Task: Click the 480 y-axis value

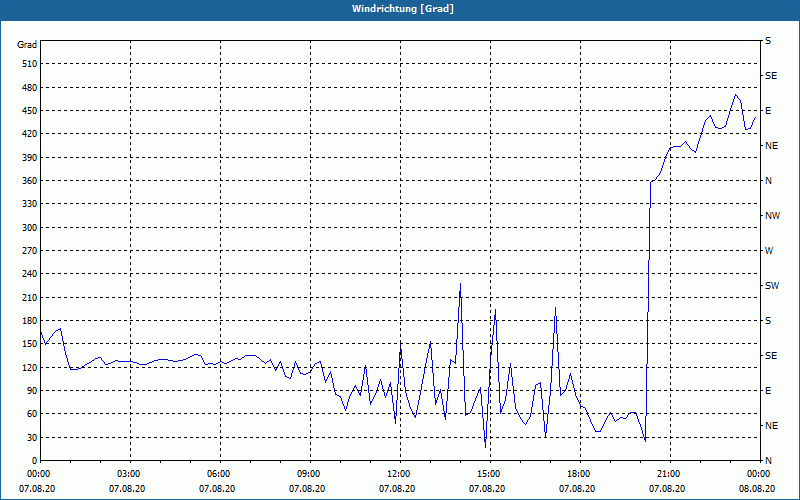Action: [x=30, y=87]
